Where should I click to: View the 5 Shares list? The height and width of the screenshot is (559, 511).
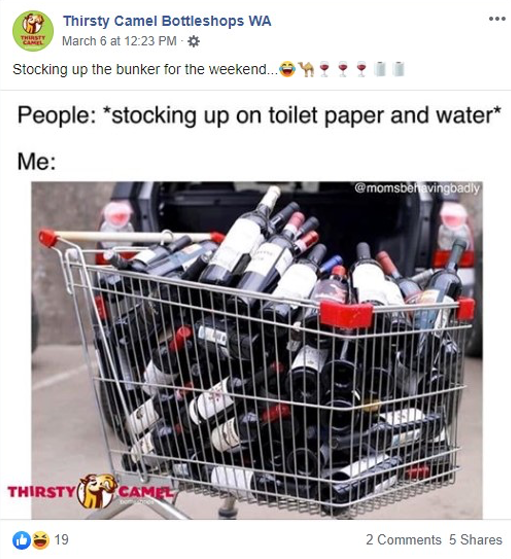(x=475, y=540)
